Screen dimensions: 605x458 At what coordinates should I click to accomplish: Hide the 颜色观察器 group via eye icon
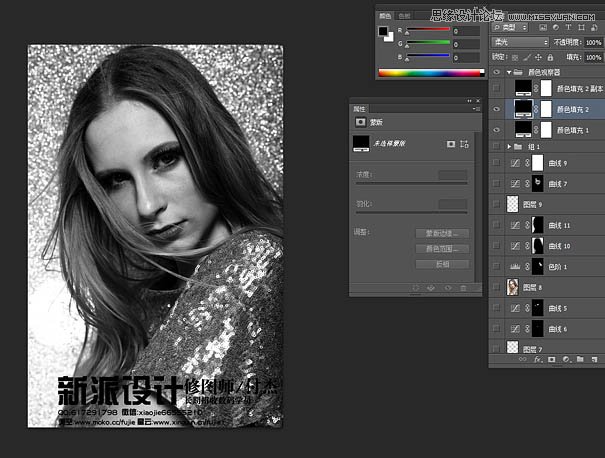point(497,72)
